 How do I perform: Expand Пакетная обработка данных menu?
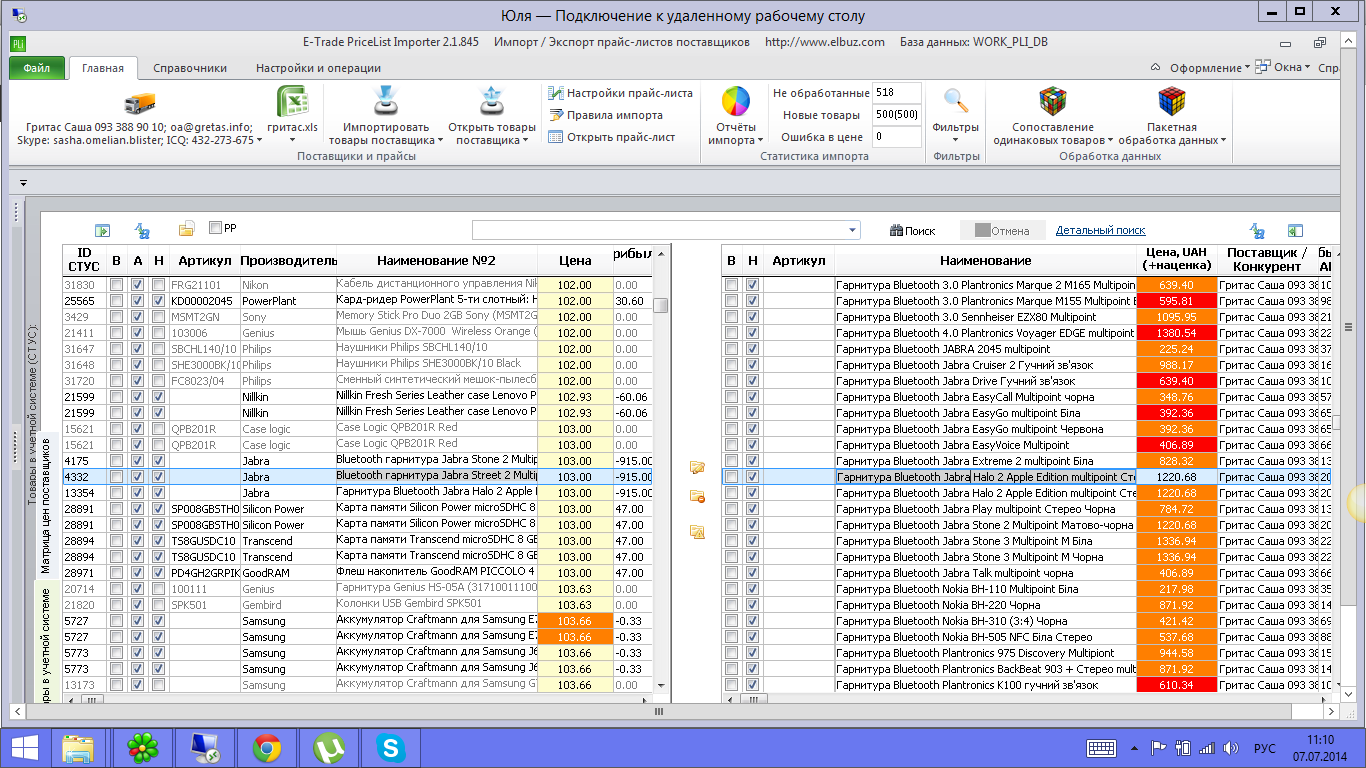coord(1171,117)
